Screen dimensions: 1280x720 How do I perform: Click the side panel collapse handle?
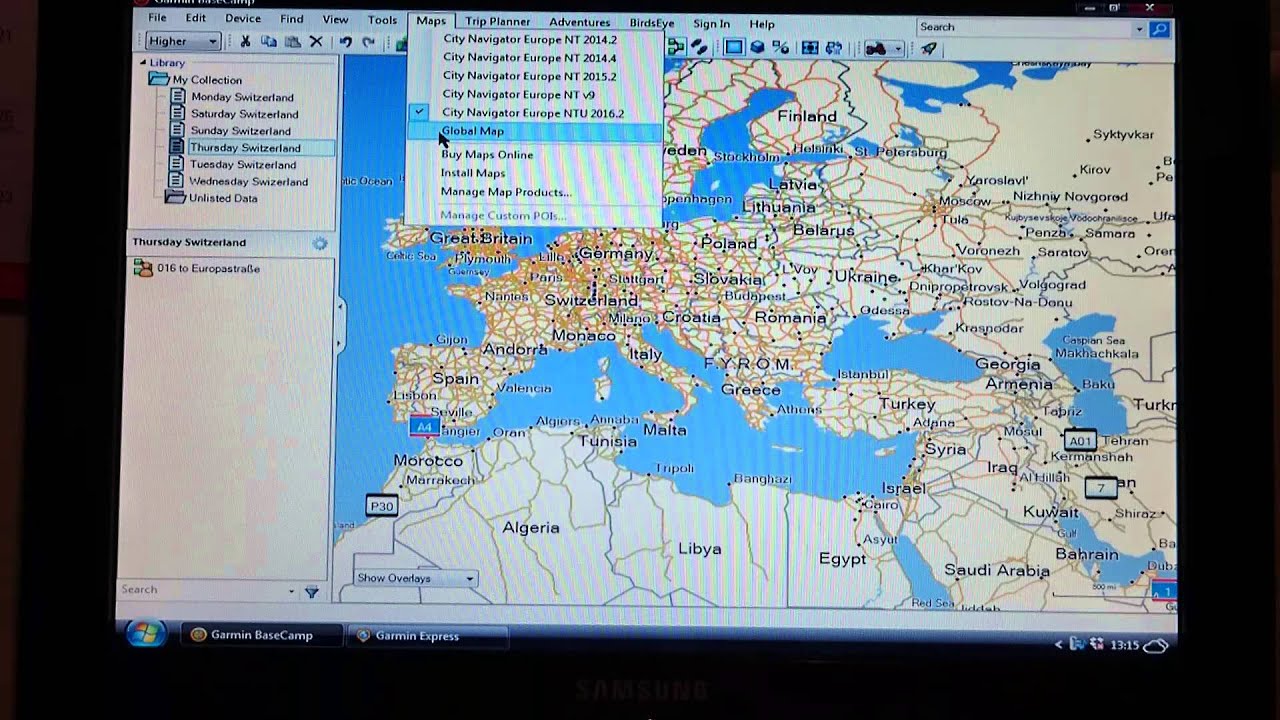click(340, 324)
